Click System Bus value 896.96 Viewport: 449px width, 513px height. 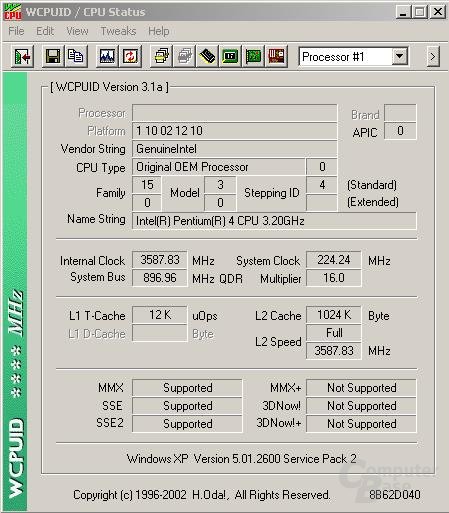click(x=160, y=278)
